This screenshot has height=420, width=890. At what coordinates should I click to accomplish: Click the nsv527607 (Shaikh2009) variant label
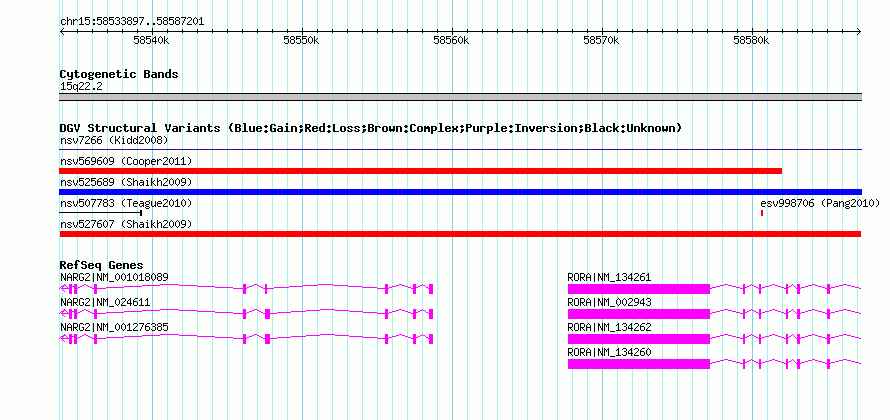126,224
